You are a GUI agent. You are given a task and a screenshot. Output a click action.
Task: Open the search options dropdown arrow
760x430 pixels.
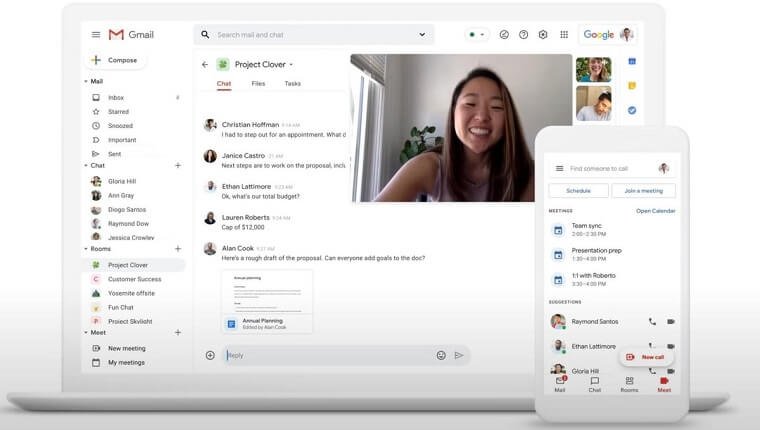coord(422,34)
